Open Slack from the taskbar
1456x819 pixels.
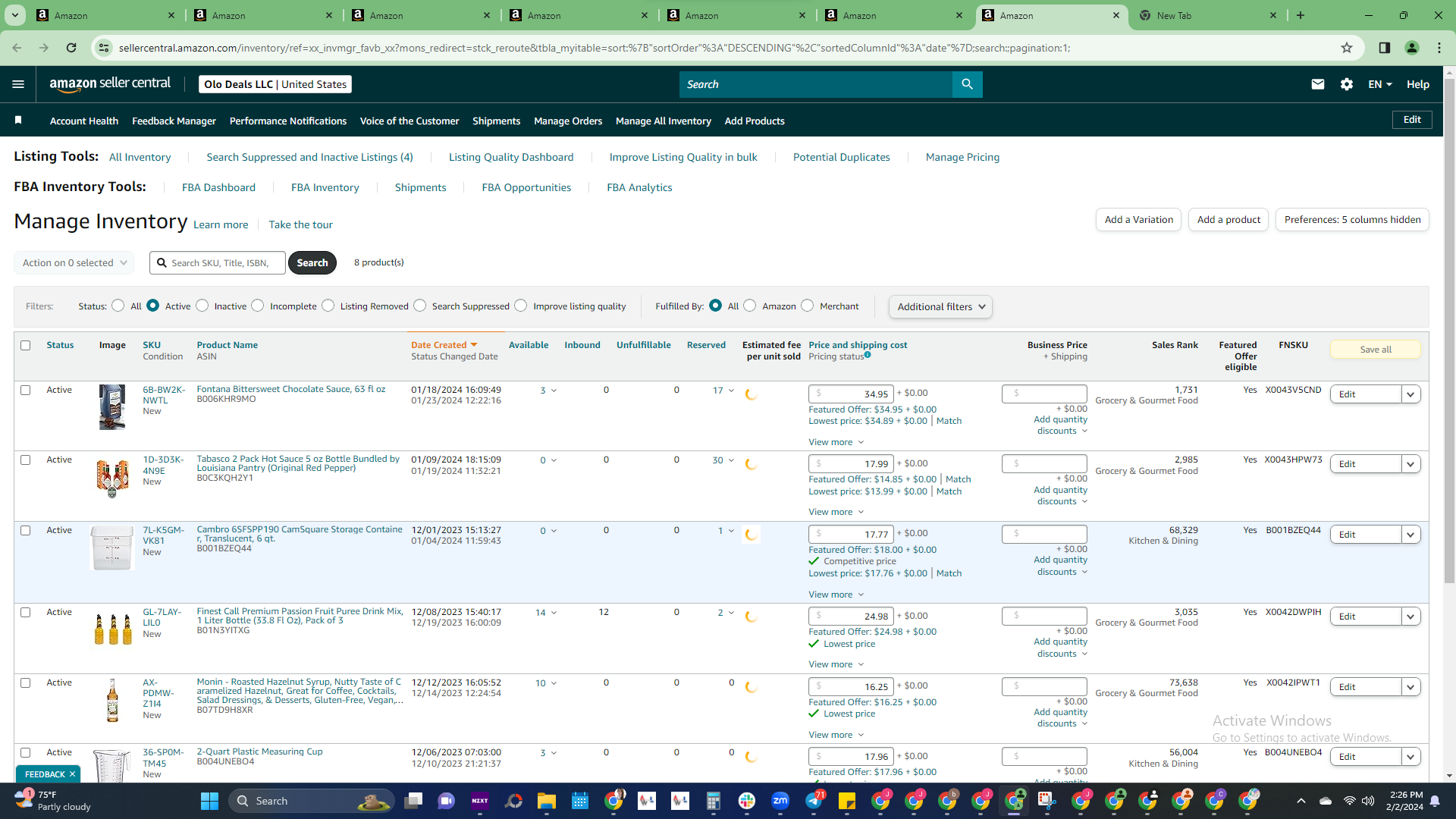pos(747,801)
